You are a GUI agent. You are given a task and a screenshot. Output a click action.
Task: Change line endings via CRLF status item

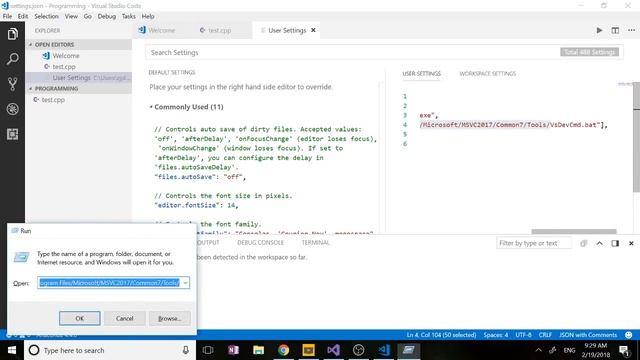(x=545, y=335)
